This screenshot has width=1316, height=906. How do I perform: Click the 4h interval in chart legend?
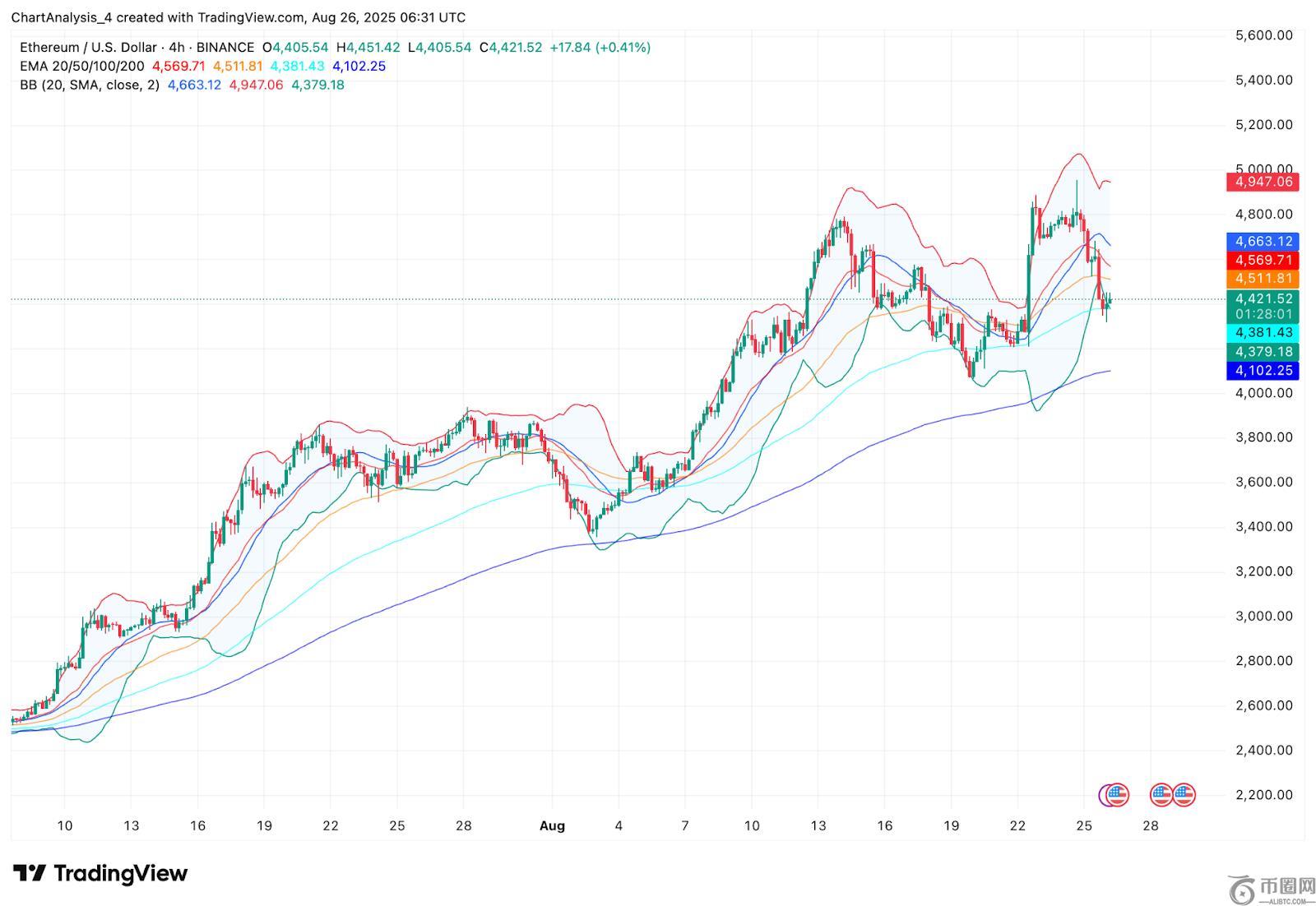point(176,48)
